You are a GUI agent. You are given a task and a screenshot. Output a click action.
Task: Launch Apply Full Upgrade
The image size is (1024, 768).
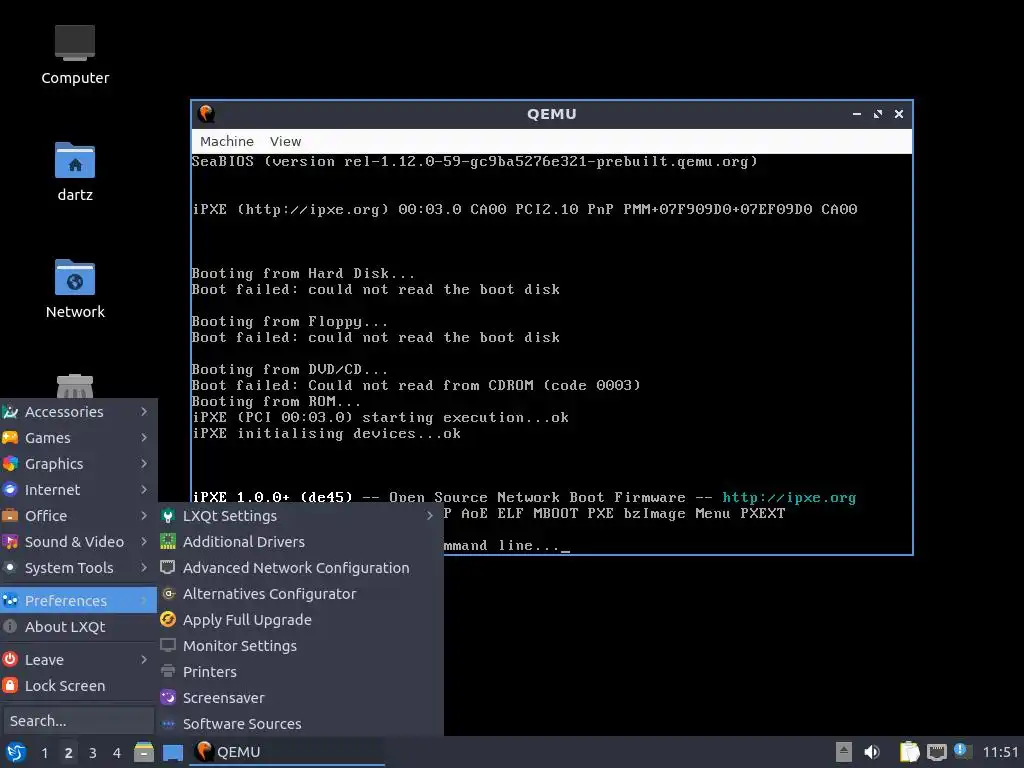click(300, 620)
